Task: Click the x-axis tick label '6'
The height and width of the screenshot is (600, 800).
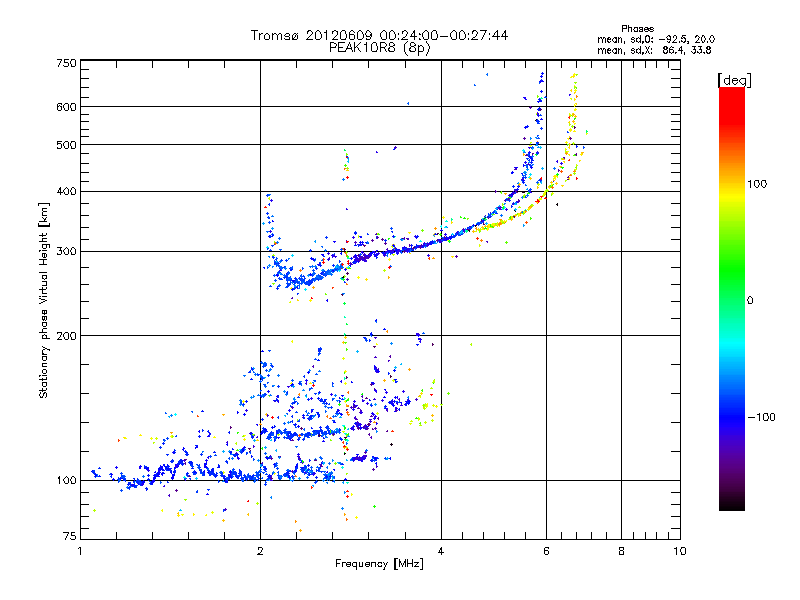Action: (546, 551)
